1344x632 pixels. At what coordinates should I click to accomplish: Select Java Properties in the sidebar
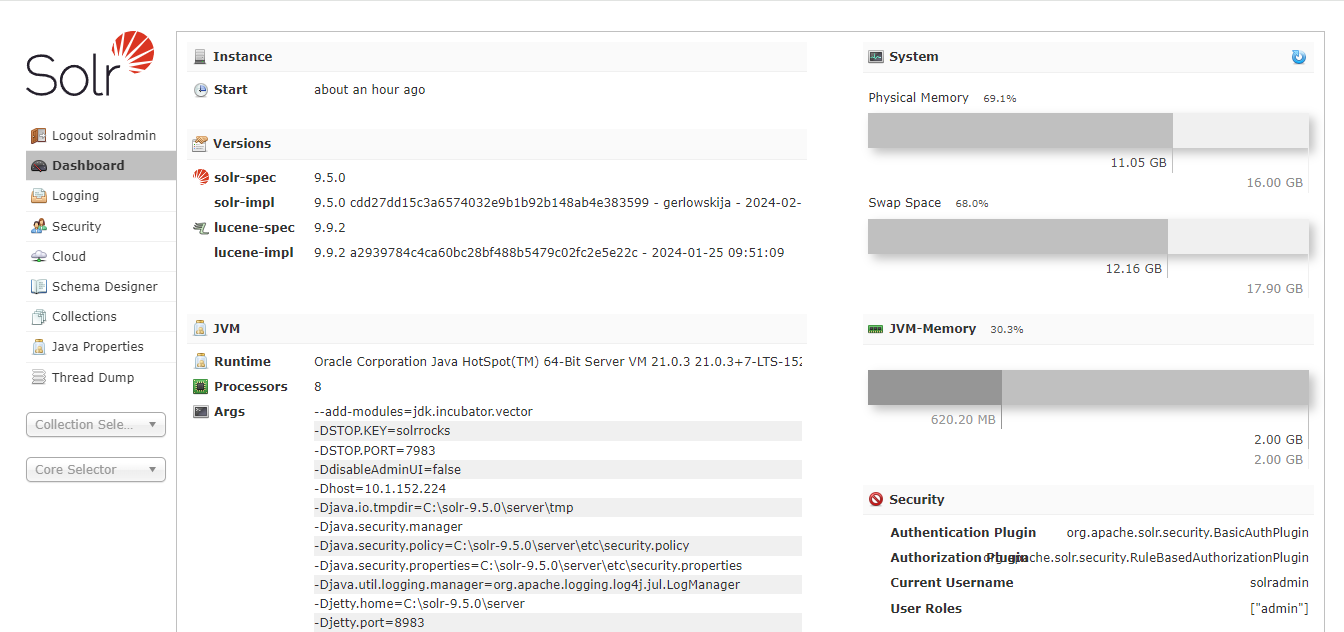pos(98,347)
